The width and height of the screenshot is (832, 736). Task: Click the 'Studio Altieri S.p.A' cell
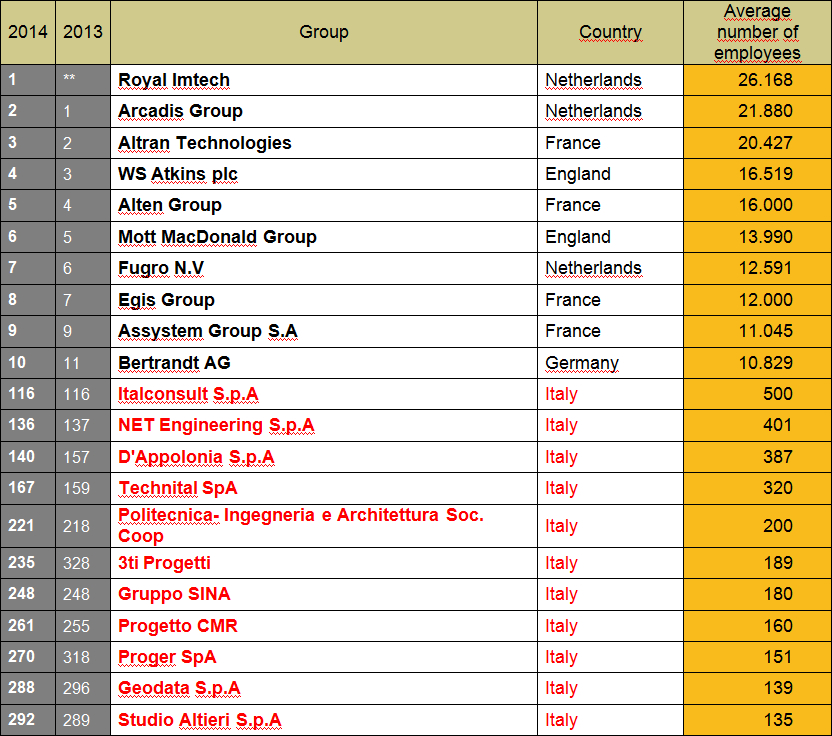pyautogui.click(x=324, y=720)
